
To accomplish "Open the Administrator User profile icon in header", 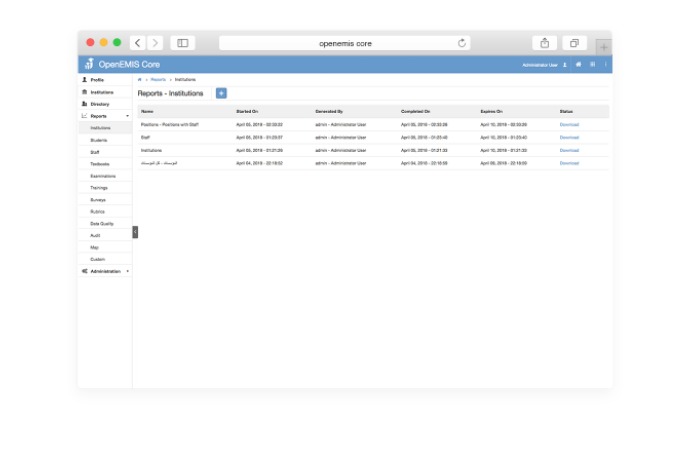I will coord(565,65).
